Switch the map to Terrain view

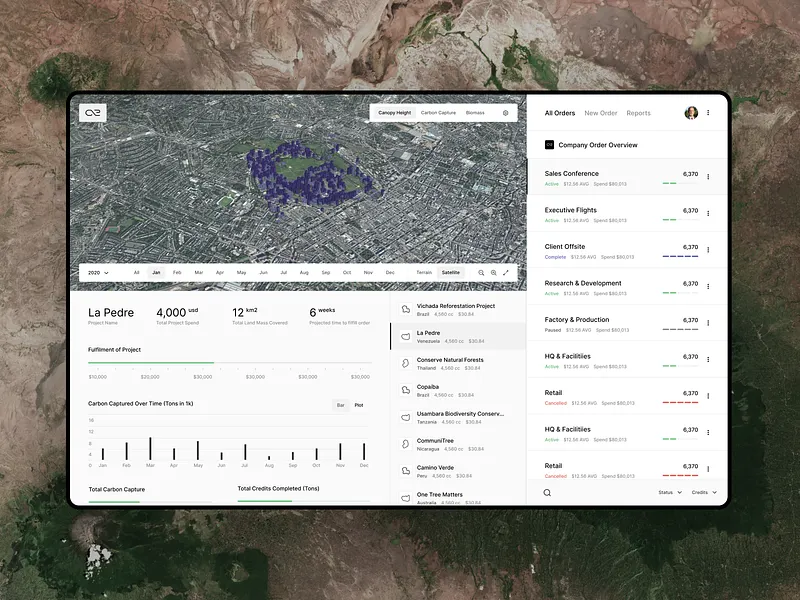421,272
